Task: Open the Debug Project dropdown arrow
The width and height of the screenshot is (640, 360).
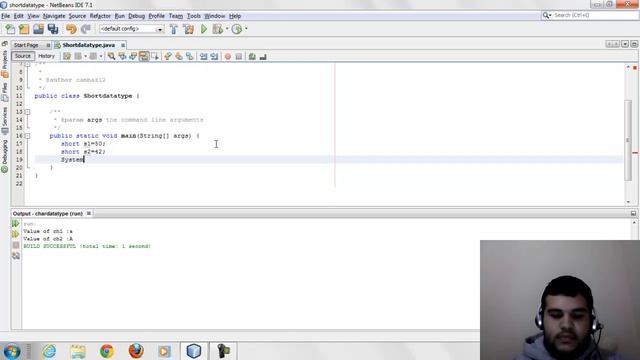Action: click(227, 29)
